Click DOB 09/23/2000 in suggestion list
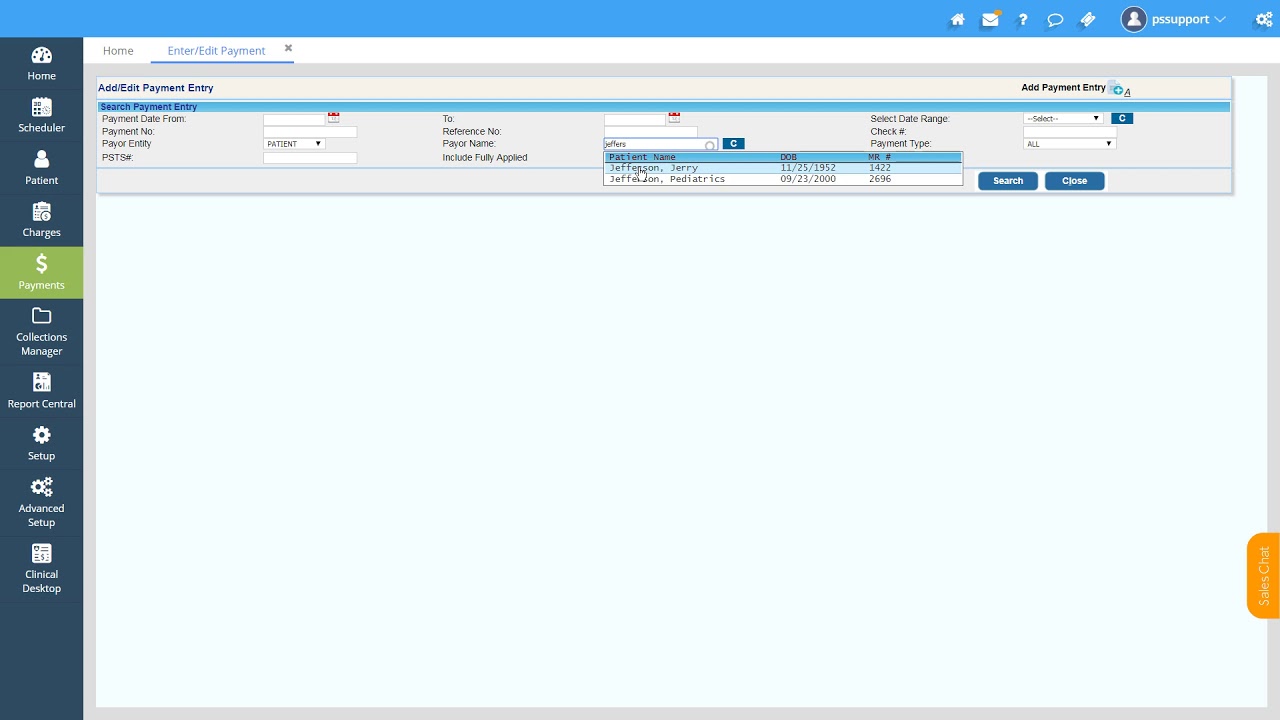Viewport: 1280px width, 720px height. pos(808,179)
